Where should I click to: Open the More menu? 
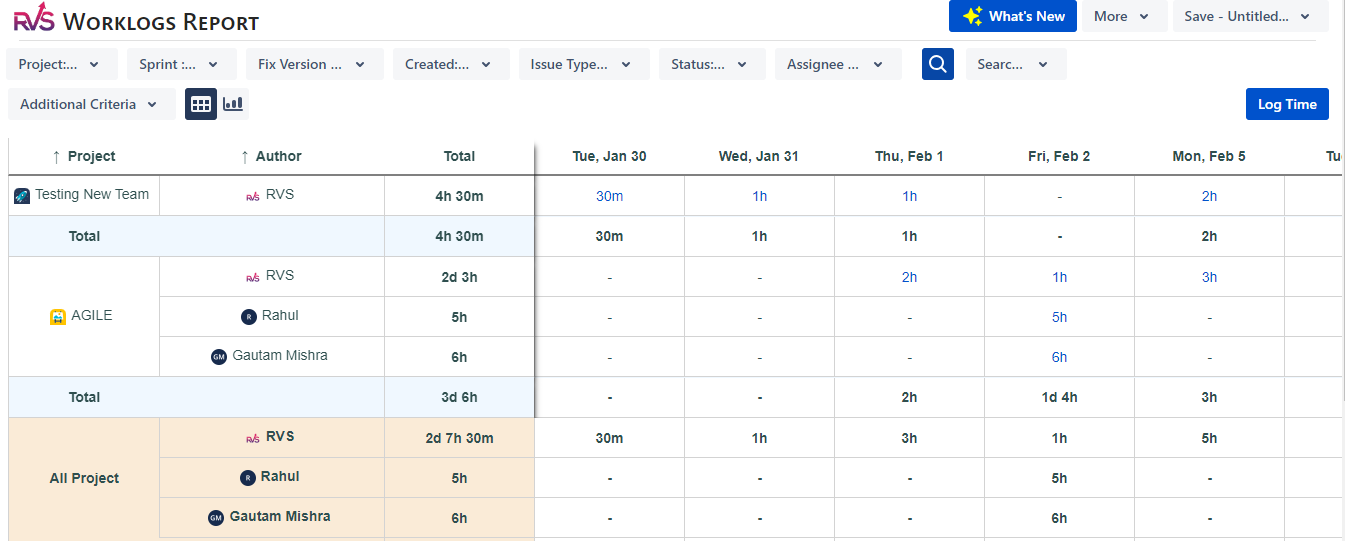1124,16
